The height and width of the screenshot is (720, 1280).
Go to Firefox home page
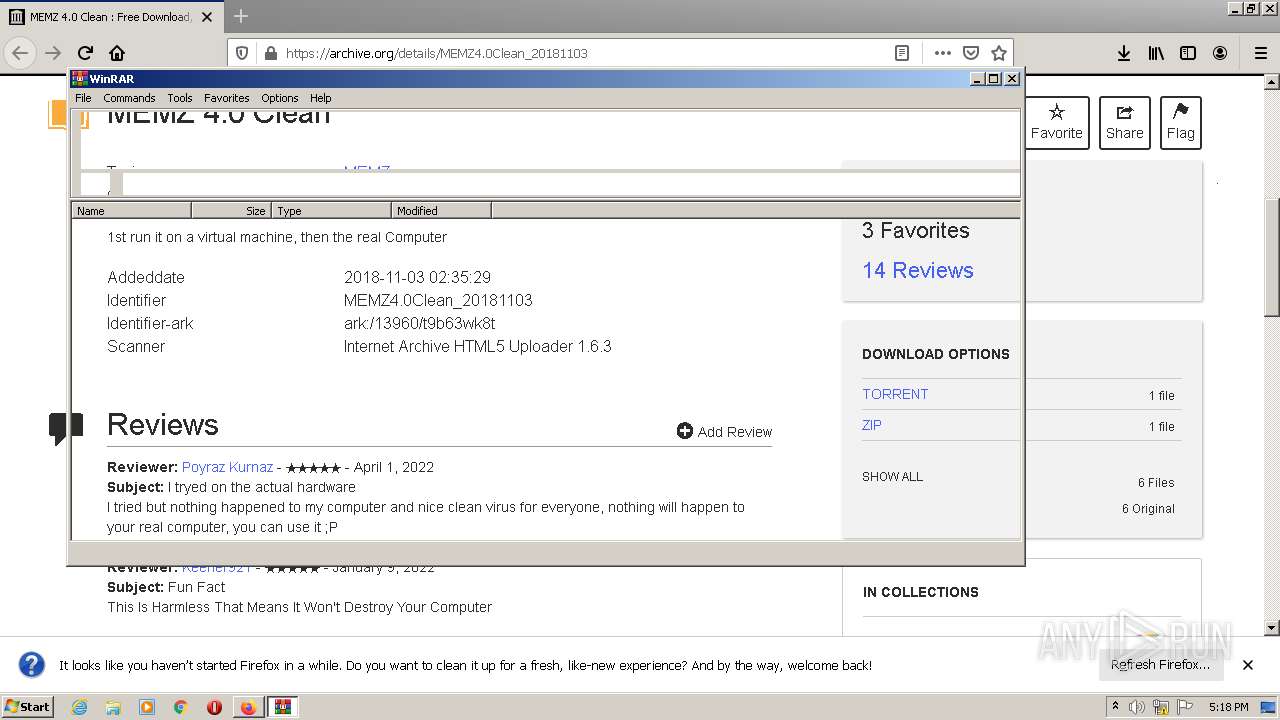(x=117, y=53)
